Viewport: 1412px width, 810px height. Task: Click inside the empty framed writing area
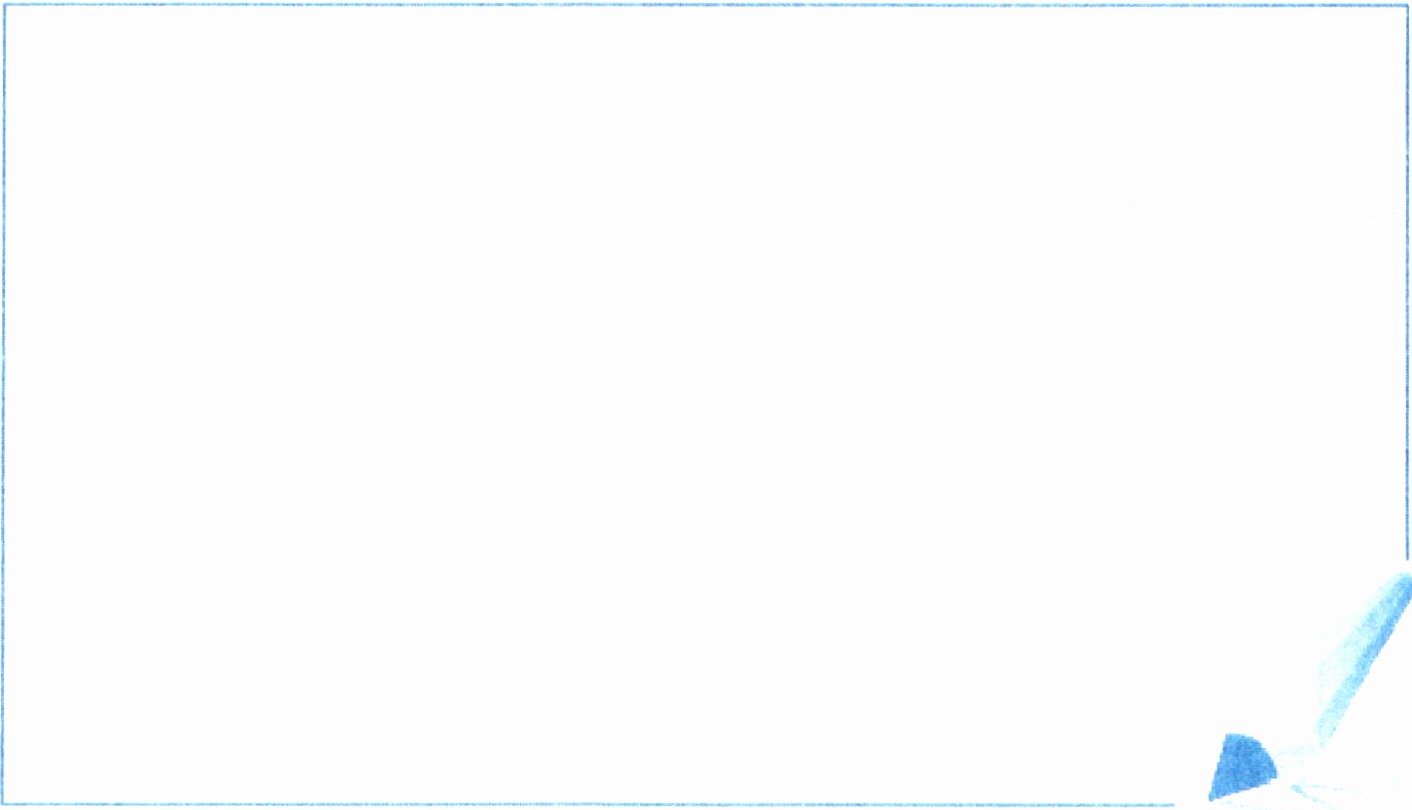click(x=700, y=400)
